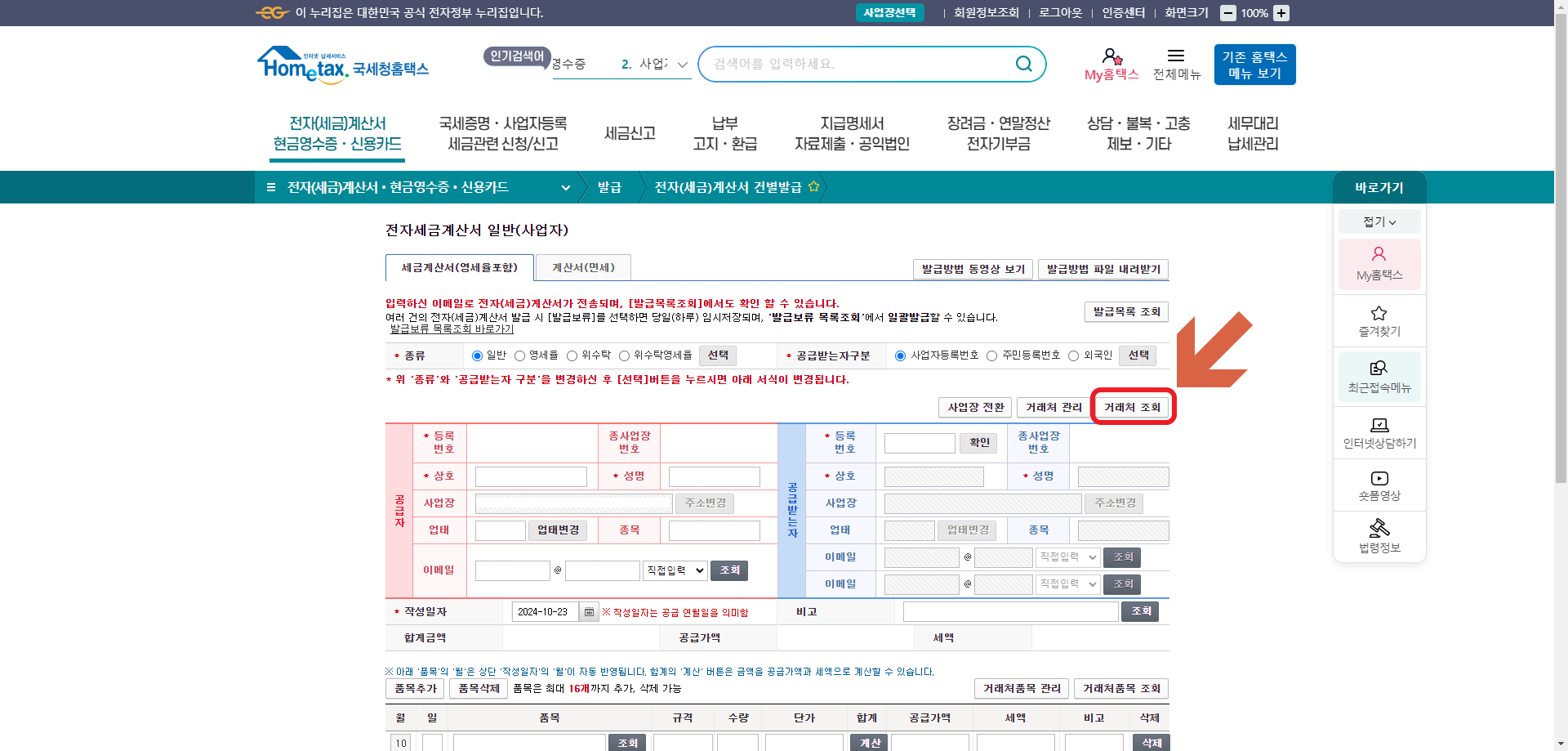
Task: Open 즐겨찾기 star icon in sidebar
Action: click(1379, 320)
